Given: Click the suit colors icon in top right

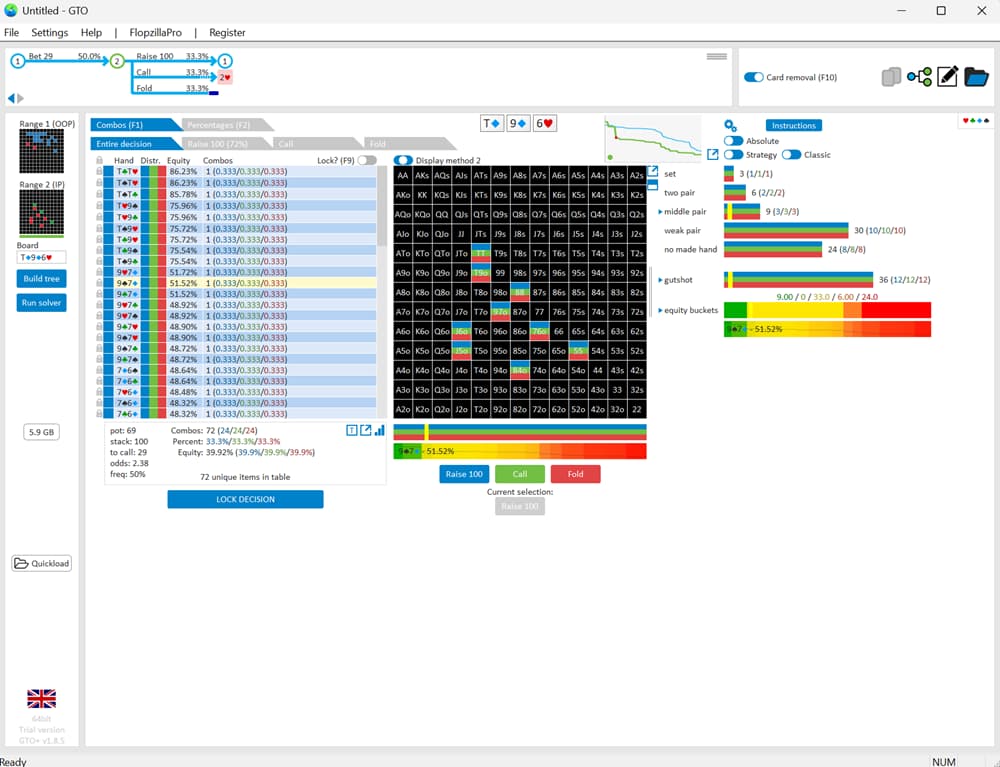Looking at the screenshot, I should coord(976,121).
